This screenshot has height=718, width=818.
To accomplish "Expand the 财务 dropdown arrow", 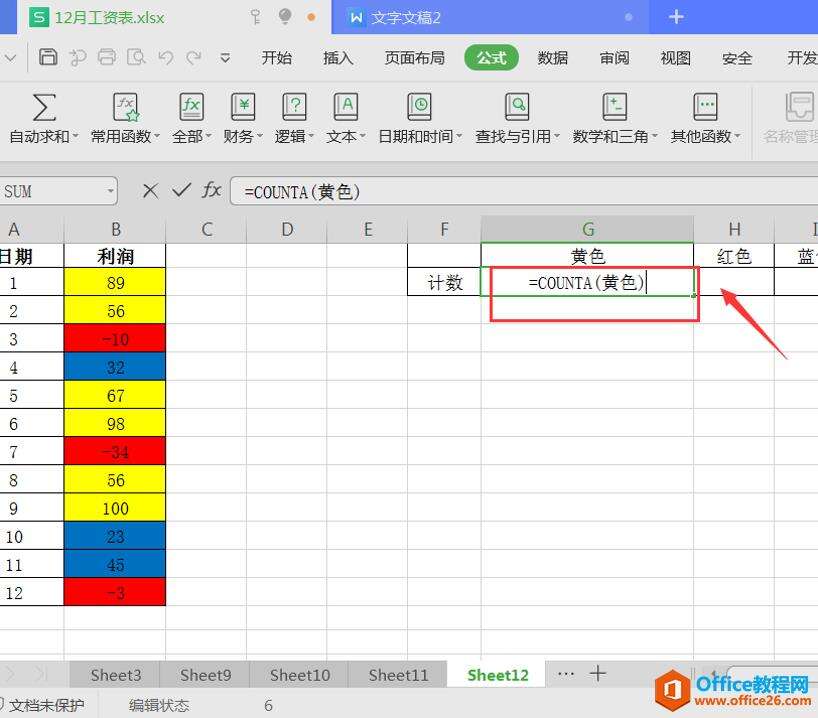I will click(259, 137).
